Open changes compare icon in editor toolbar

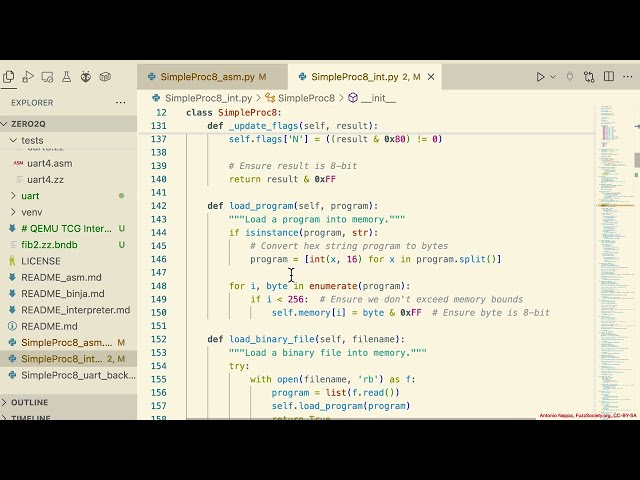click(589, 77)
